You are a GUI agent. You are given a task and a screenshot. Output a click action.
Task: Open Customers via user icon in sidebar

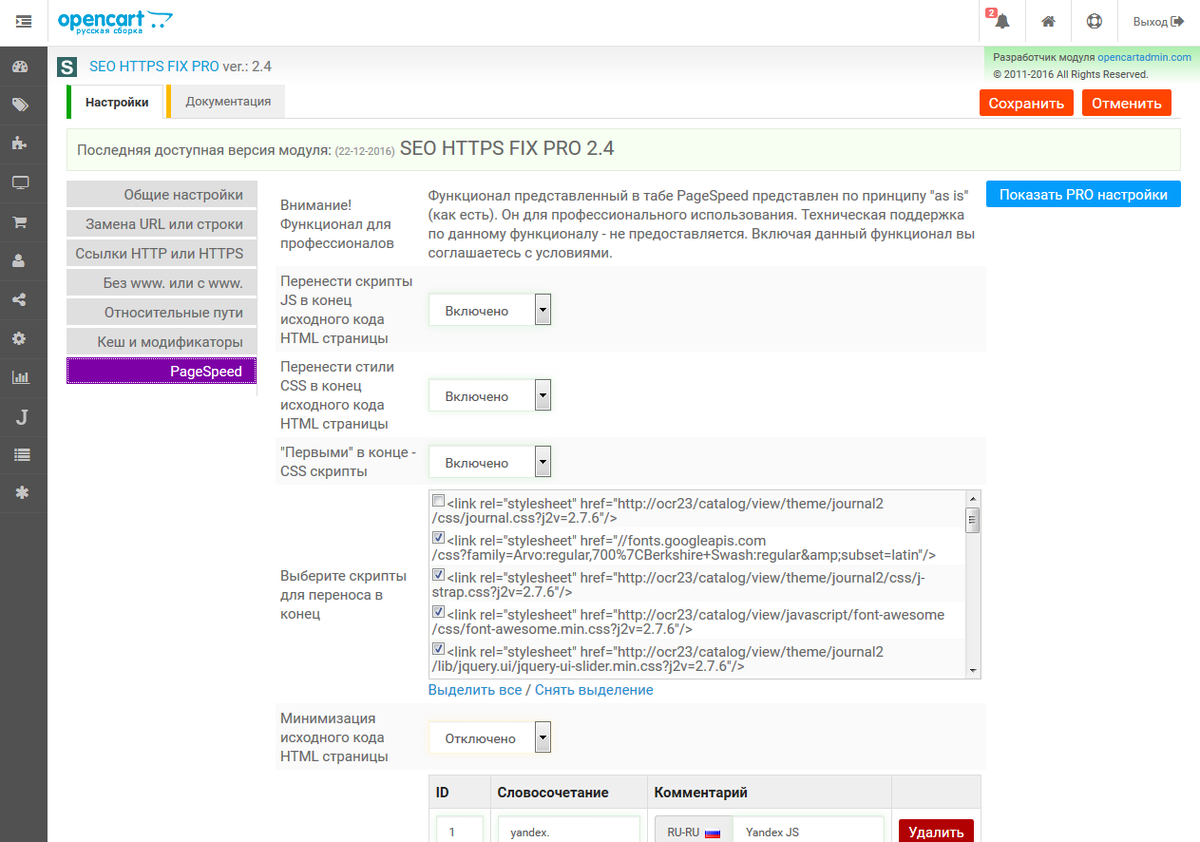[x=20, y=261]
